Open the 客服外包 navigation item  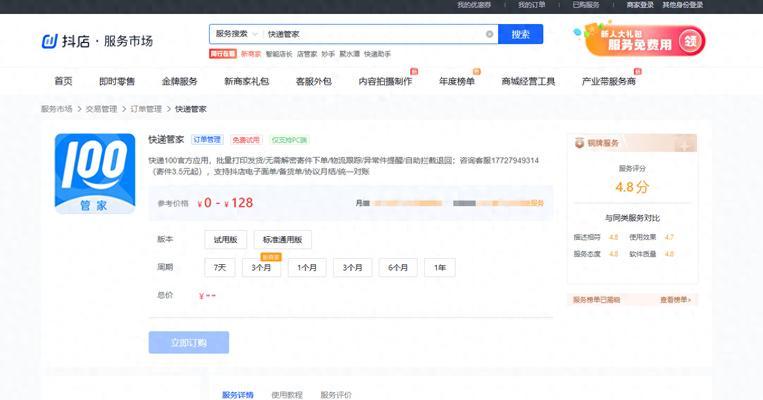[313, 81]
